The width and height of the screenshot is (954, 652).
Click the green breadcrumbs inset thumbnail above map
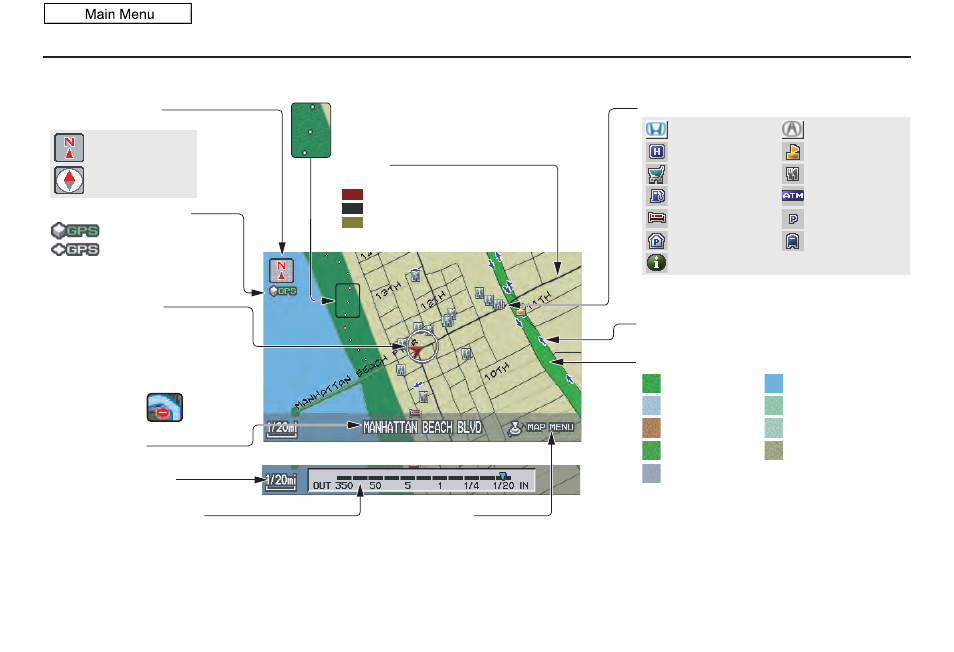(x=311, y=130)
